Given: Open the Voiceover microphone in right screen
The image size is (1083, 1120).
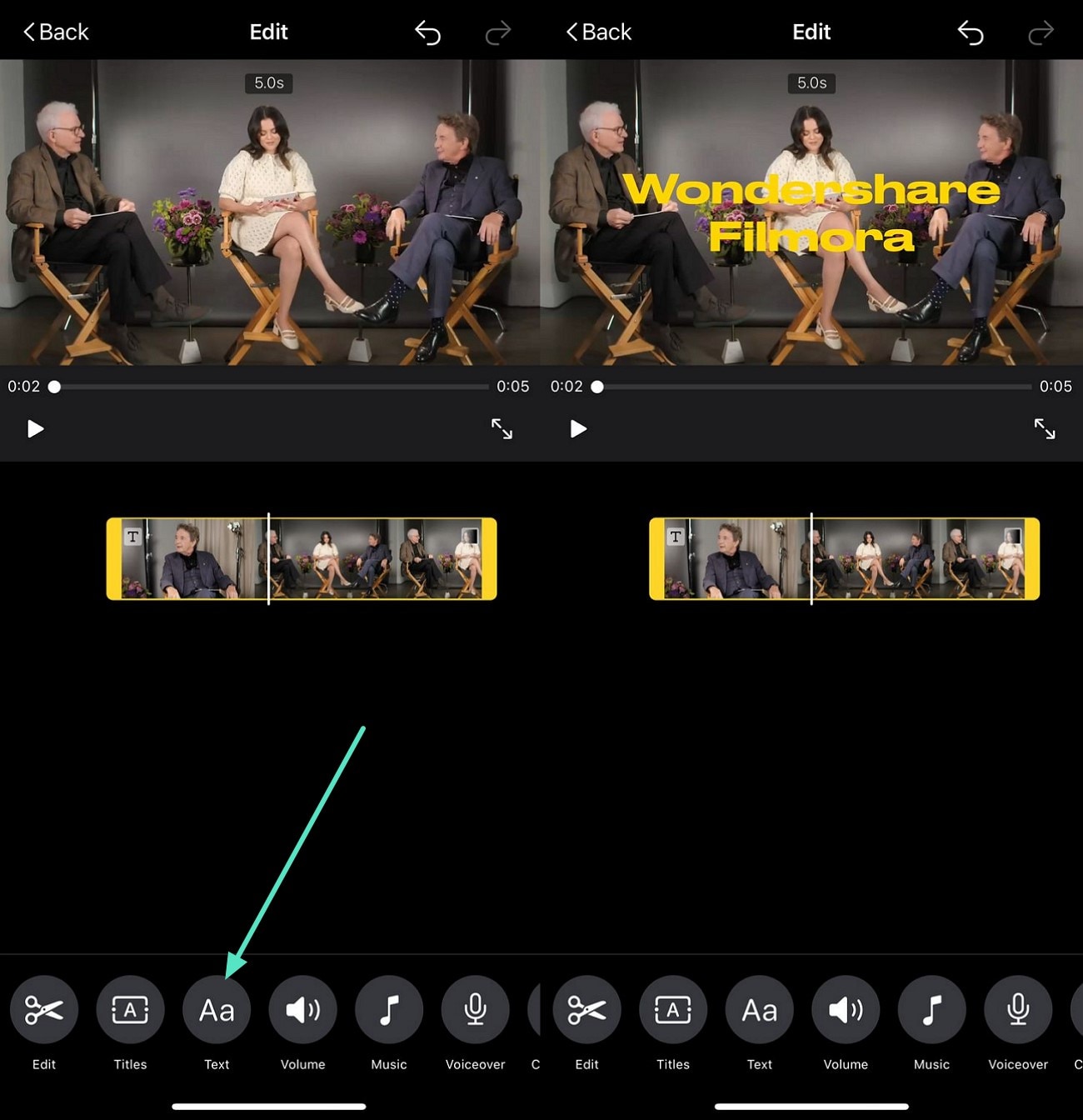Looking at the screenshot, I should (x=1018, y=1009).
